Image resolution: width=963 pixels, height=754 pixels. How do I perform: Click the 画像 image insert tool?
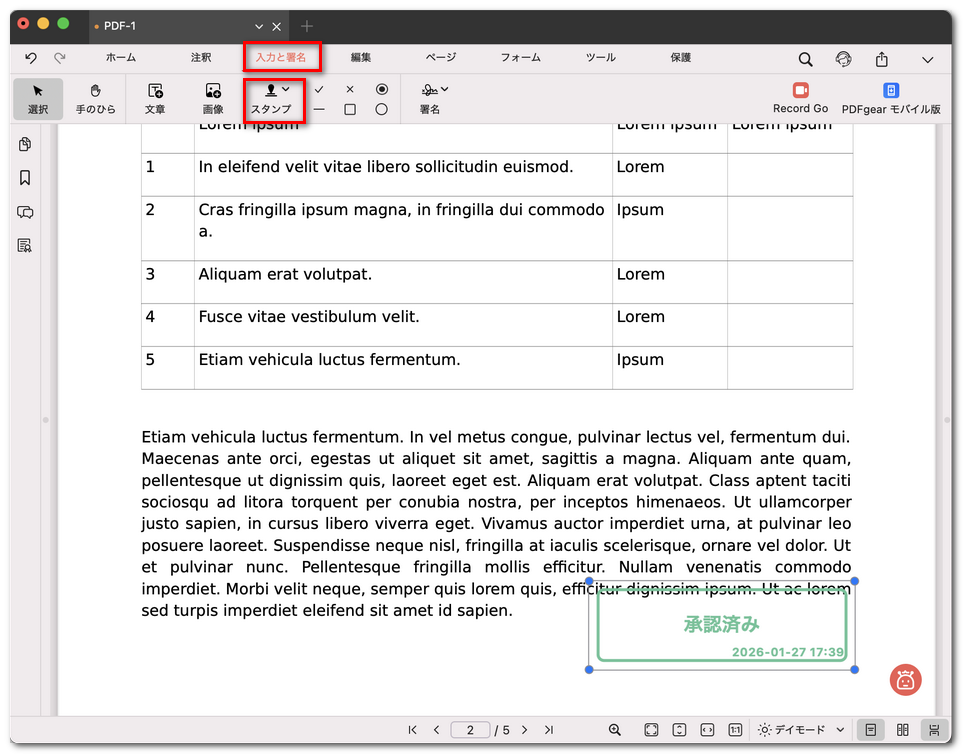coord(213,98)
